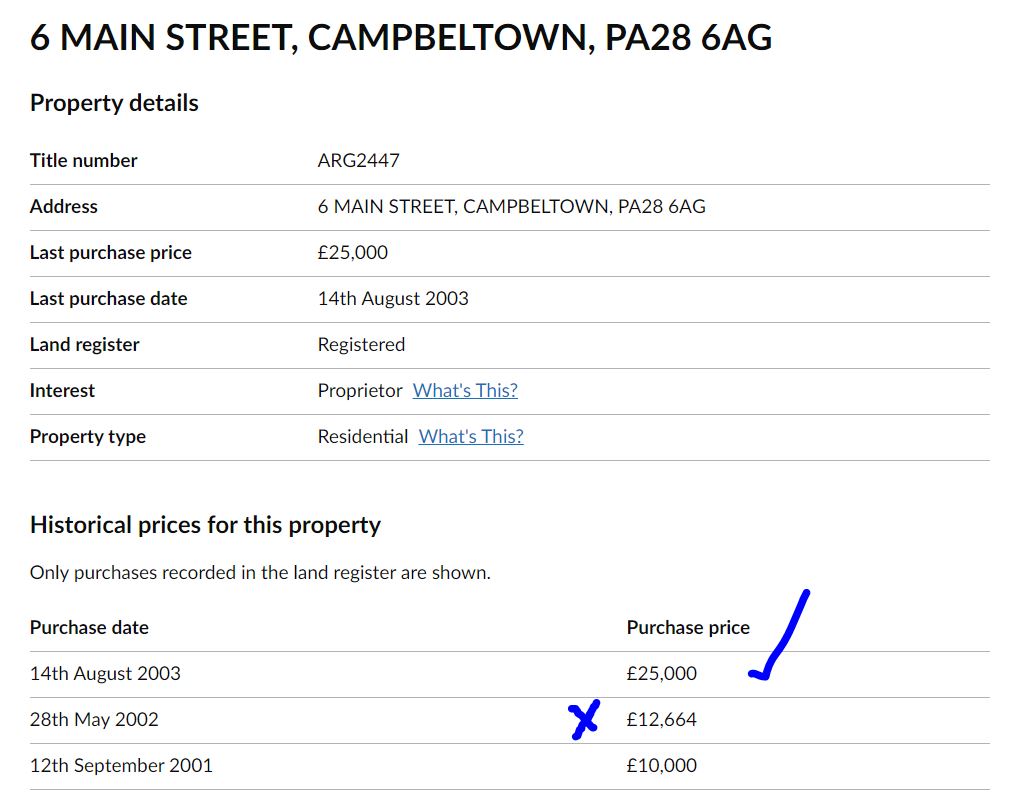Click the Address value in property details
The image size is (1013, 806).
tap(512, 207)
